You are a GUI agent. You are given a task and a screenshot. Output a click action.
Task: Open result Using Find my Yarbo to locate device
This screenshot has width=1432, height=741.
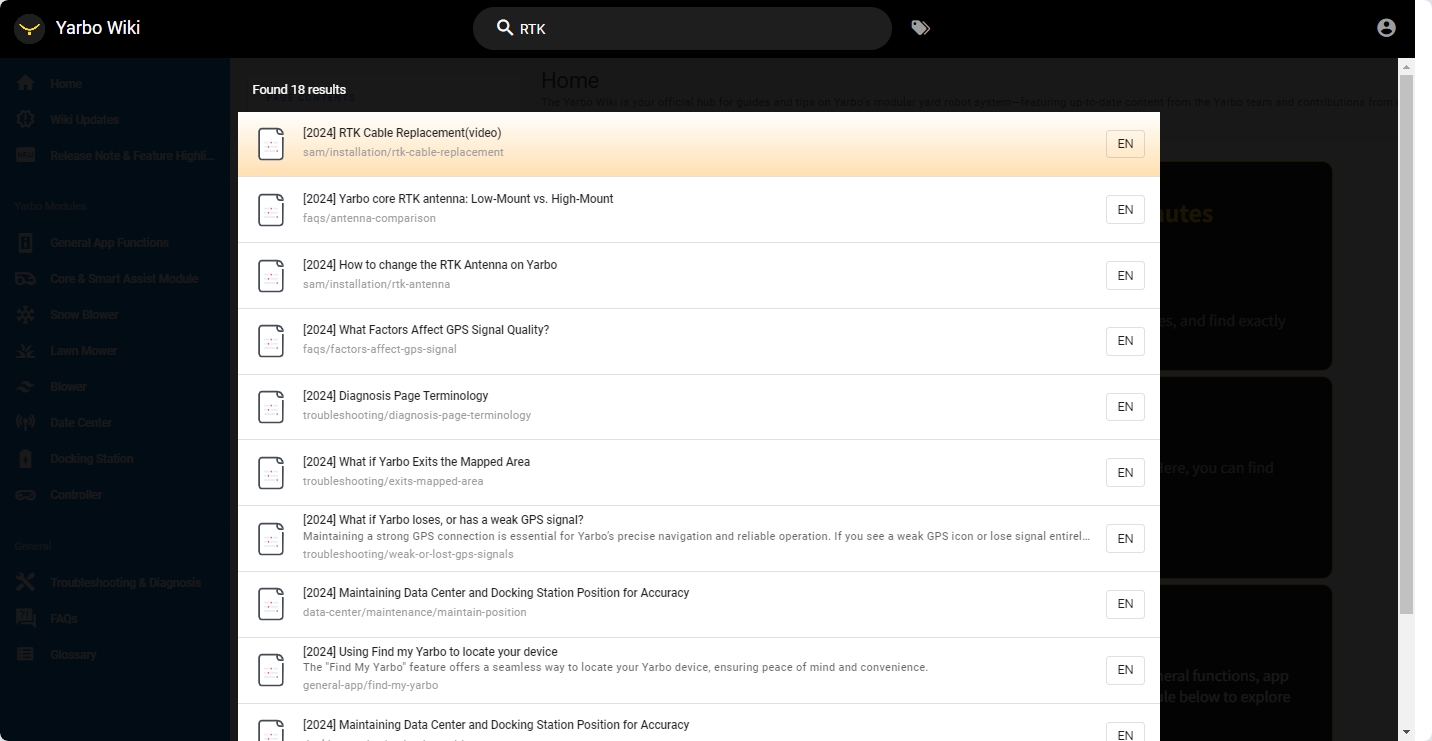click(x=699, y=670)
